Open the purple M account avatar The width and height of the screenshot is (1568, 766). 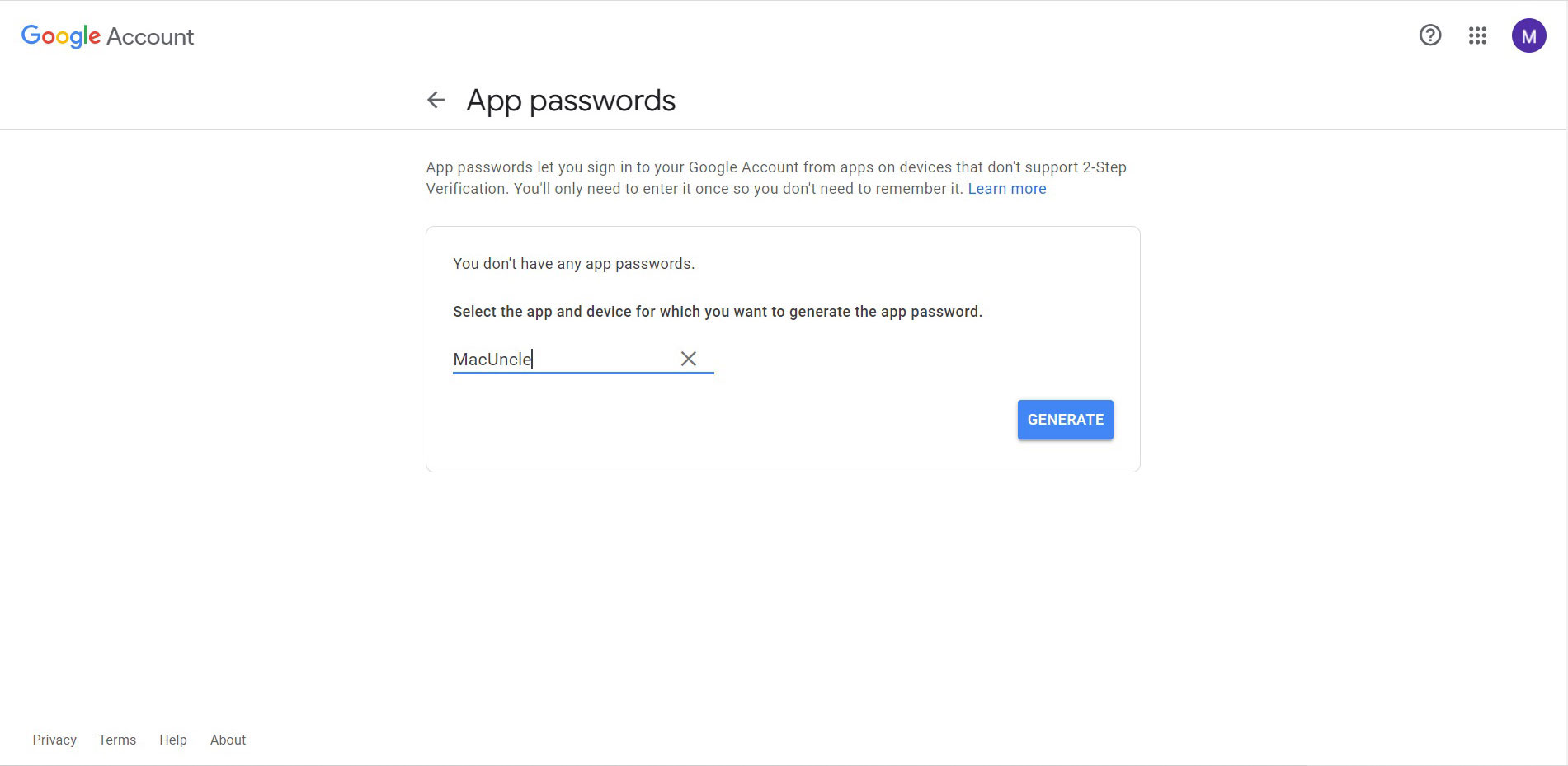pos(1528,36)
